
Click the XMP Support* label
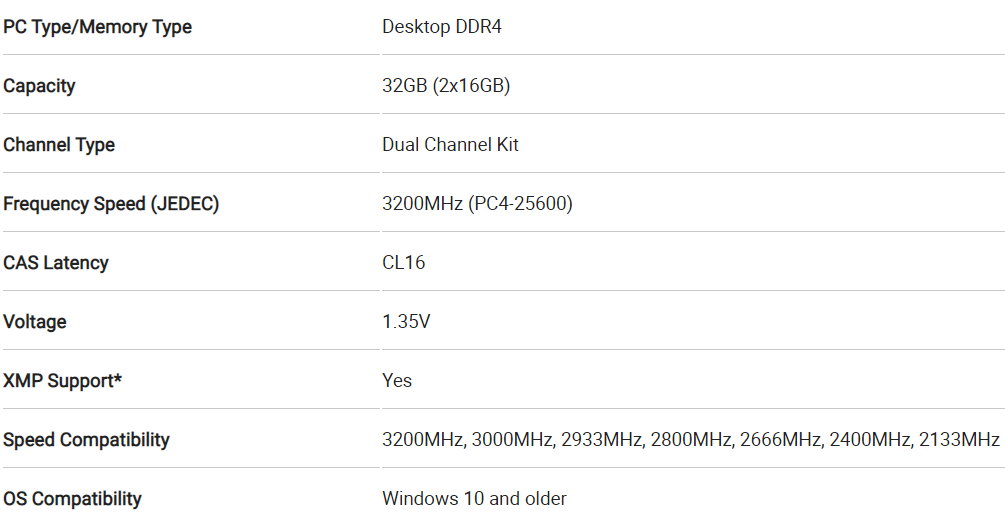[62, 381]
